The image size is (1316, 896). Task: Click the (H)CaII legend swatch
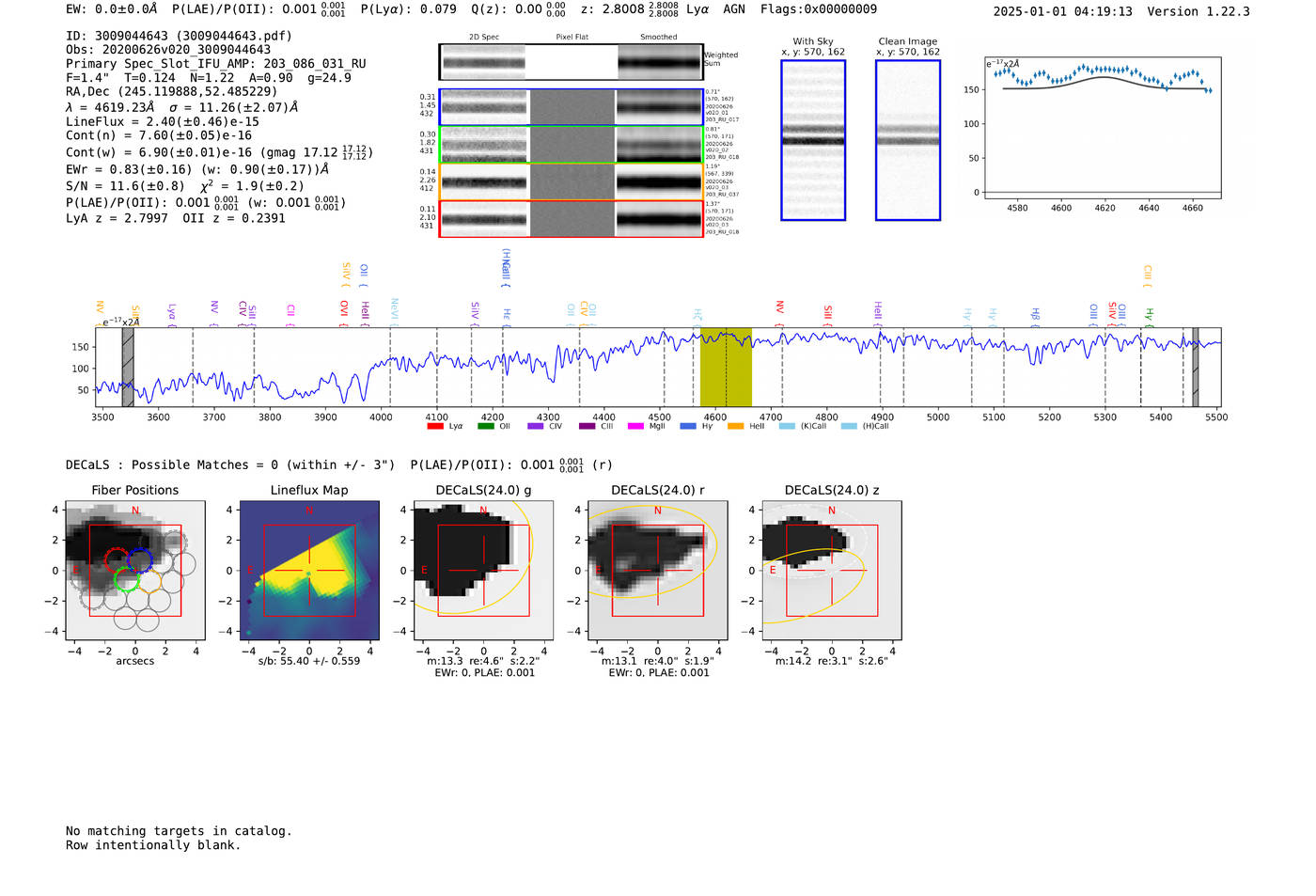click(x=849, y=427)
